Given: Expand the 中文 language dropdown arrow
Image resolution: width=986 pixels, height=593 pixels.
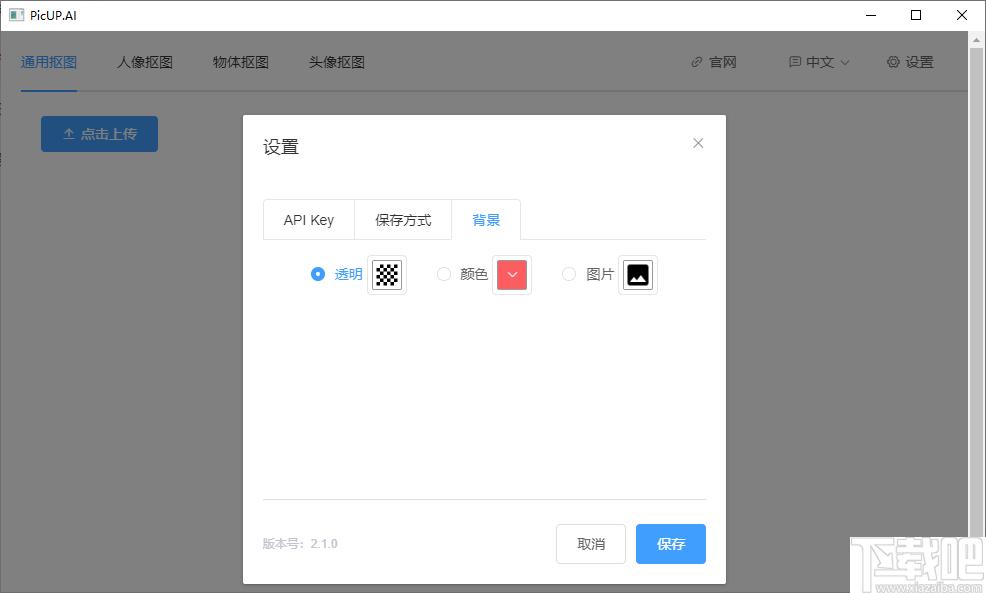Looking at the screenshot, I should click(x=845, y=62).
